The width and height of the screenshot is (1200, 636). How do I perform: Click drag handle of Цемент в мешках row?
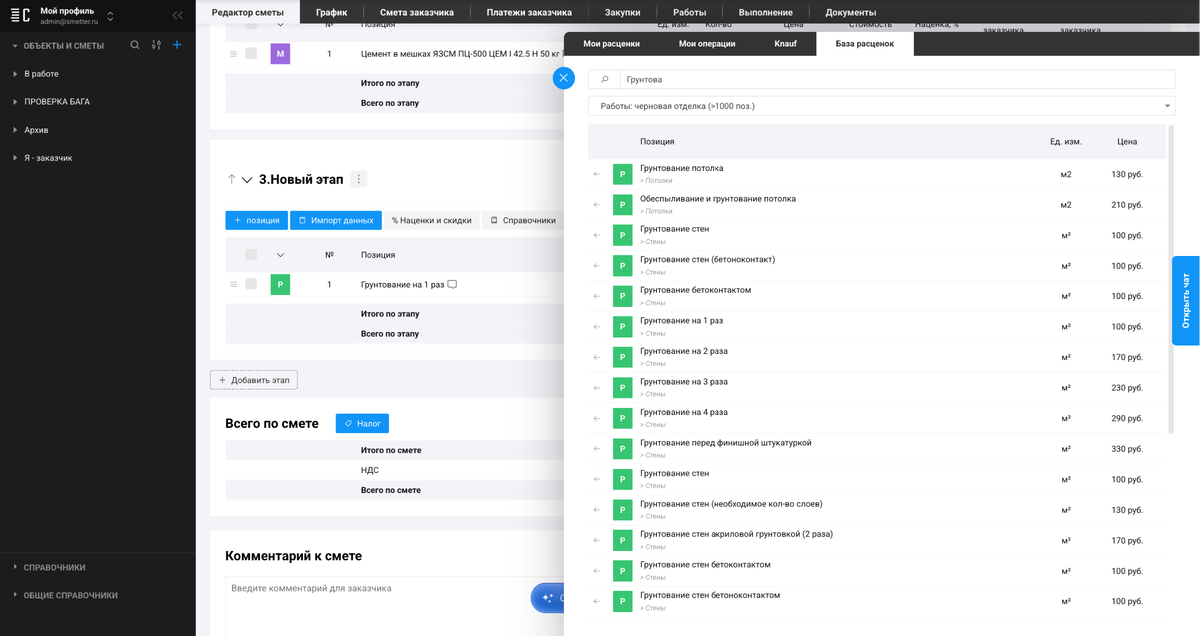pyautogui.click(x=234, y=53)
